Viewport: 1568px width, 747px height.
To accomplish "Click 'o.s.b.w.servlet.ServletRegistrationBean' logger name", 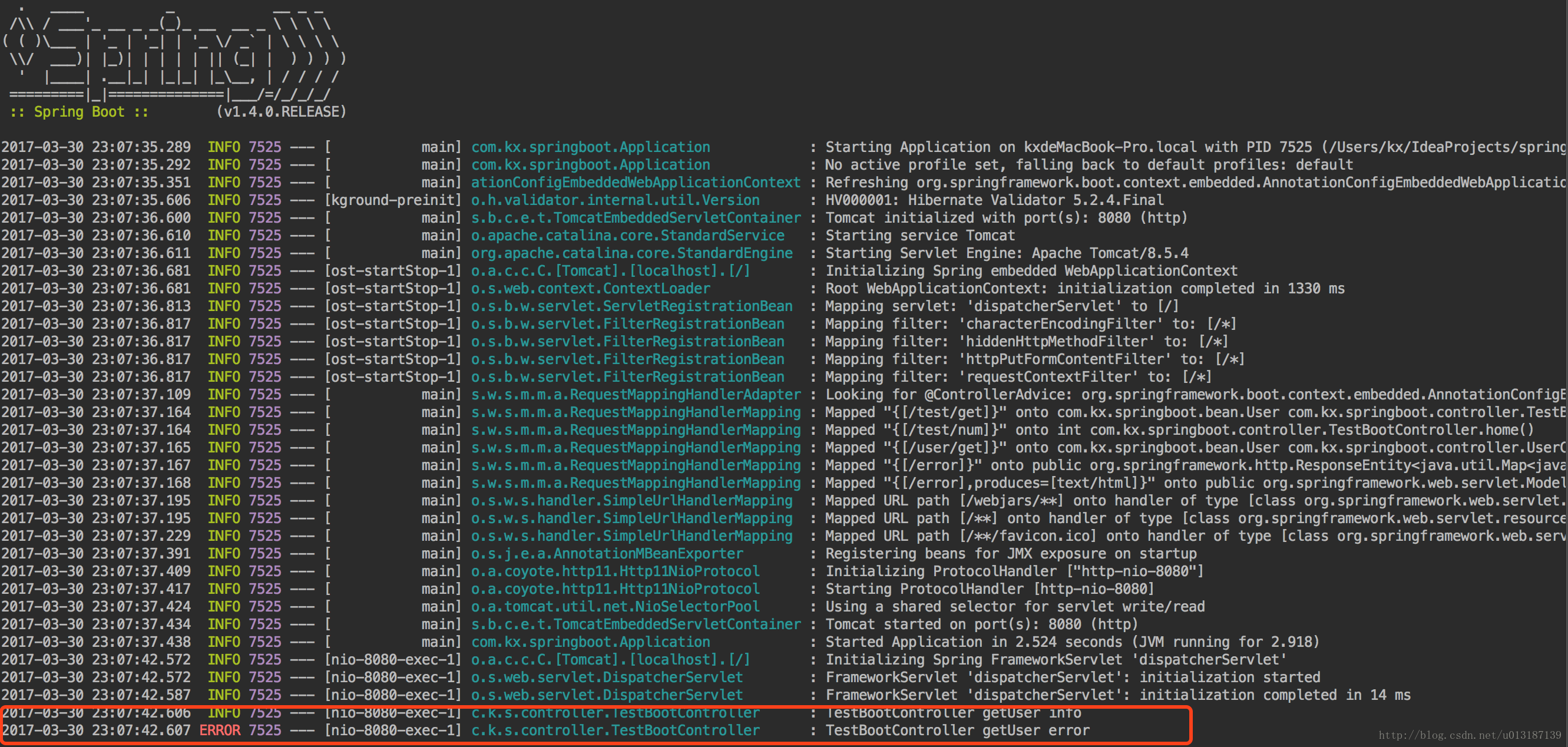I will [x=632, y=306].
